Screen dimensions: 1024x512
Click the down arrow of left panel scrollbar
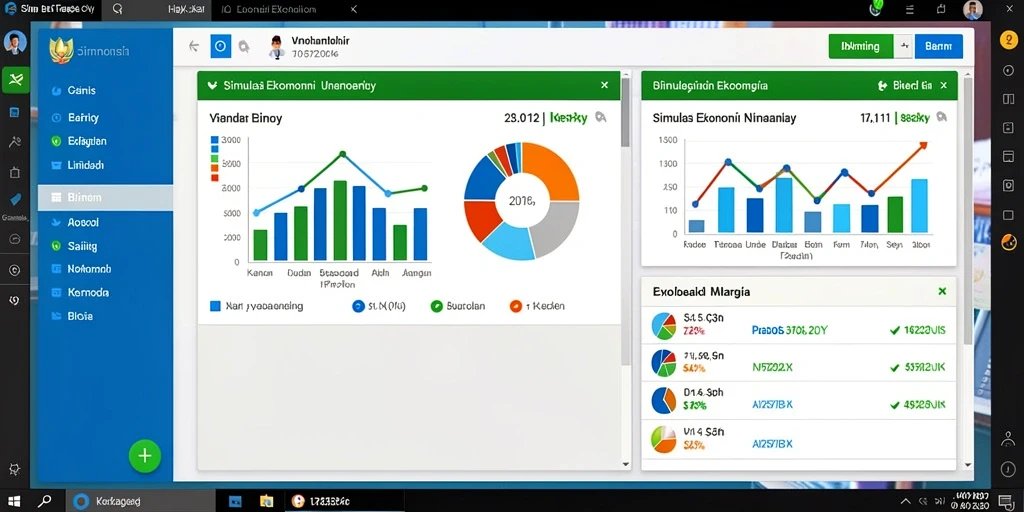(626, 464)
